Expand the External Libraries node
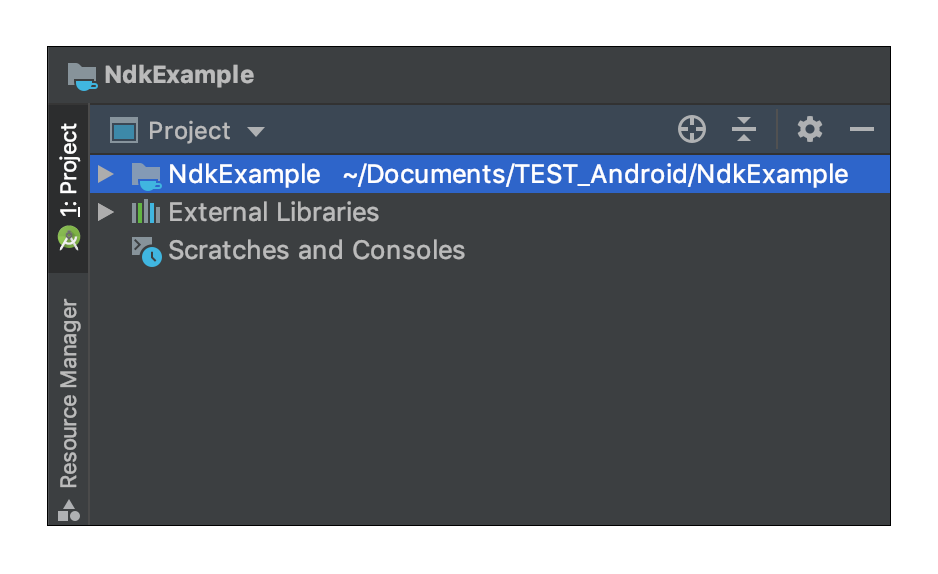Image resolution: width=938 pixels, height=574 pixels. pyautogui.click(x=106, y=212)
